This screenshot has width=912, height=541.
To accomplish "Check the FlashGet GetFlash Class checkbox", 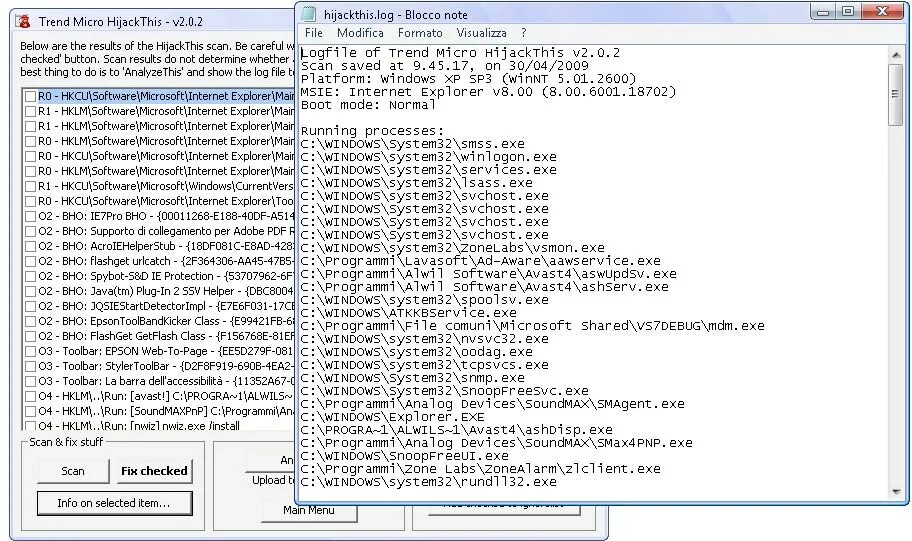I will (31, 337).
